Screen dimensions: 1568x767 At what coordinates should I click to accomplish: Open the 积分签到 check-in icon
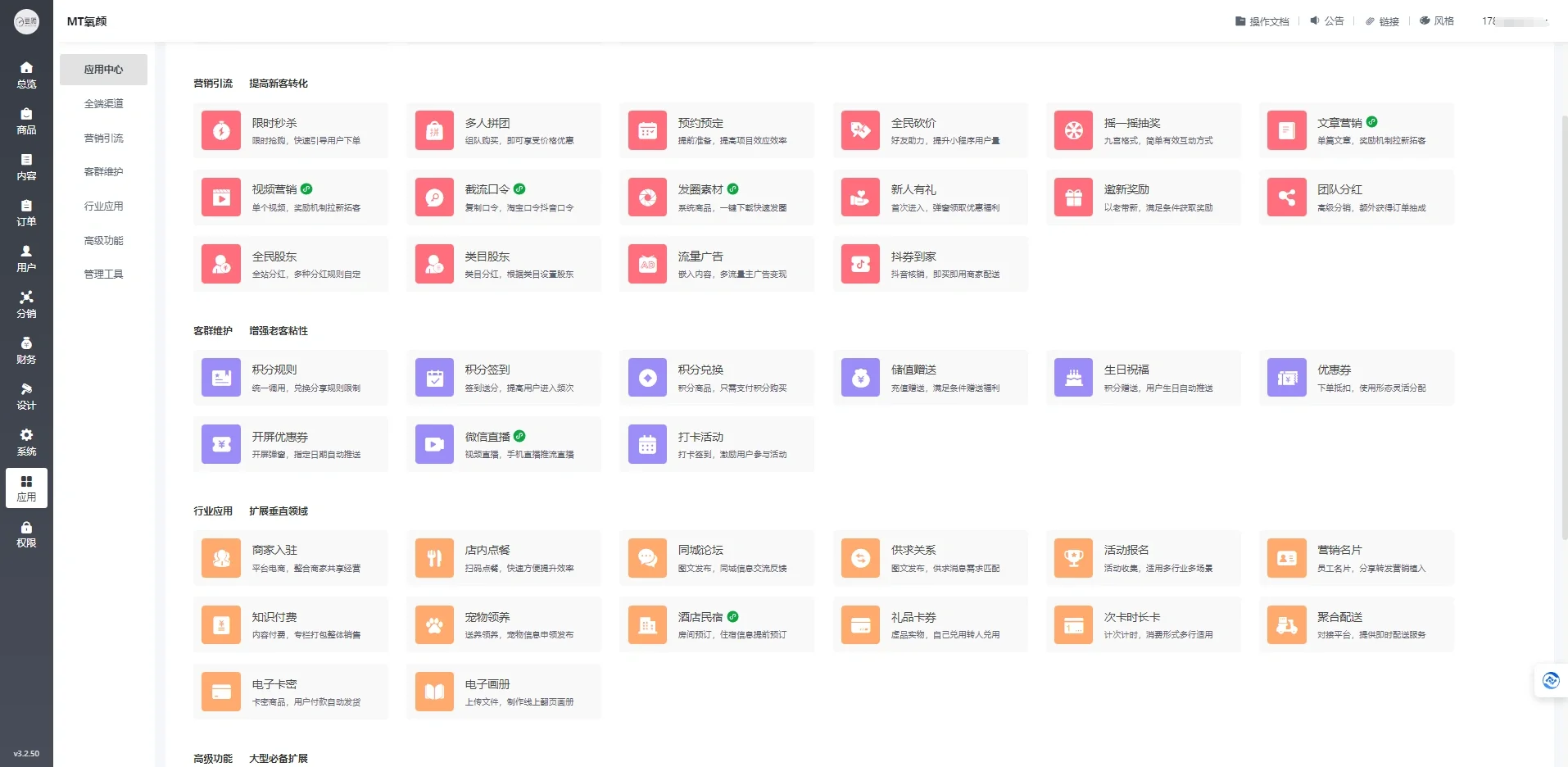pyautogui.click(x=434, y=378)
